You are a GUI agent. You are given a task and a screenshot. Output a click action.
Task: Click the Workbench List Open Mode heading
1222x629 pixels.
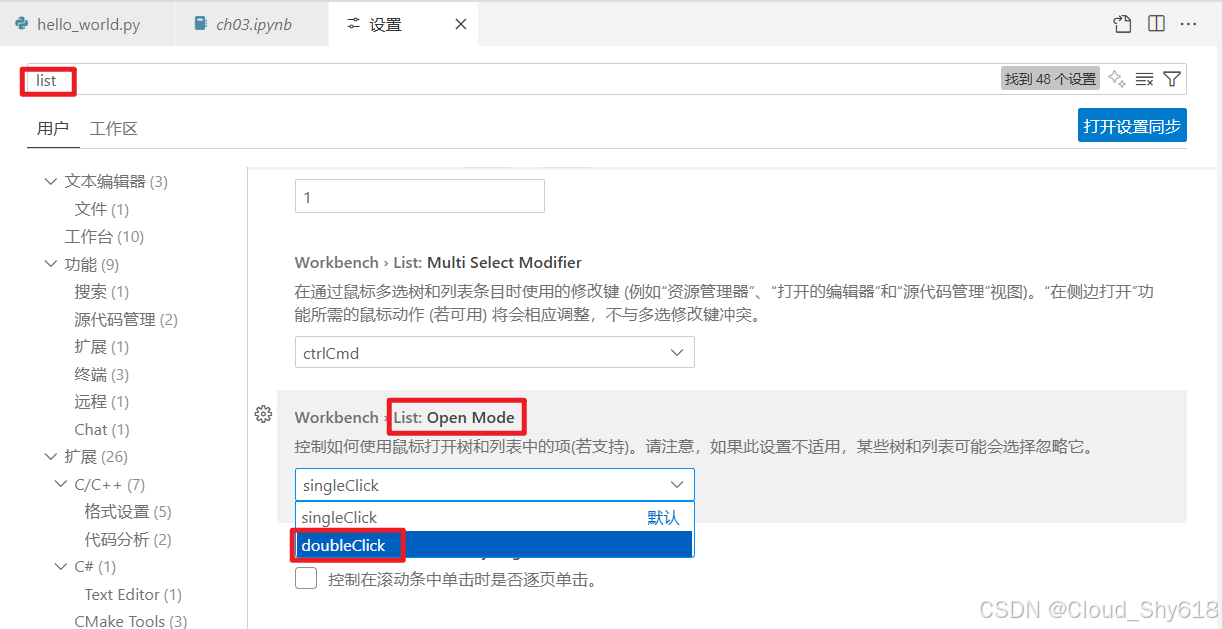(x=405, y=417)
